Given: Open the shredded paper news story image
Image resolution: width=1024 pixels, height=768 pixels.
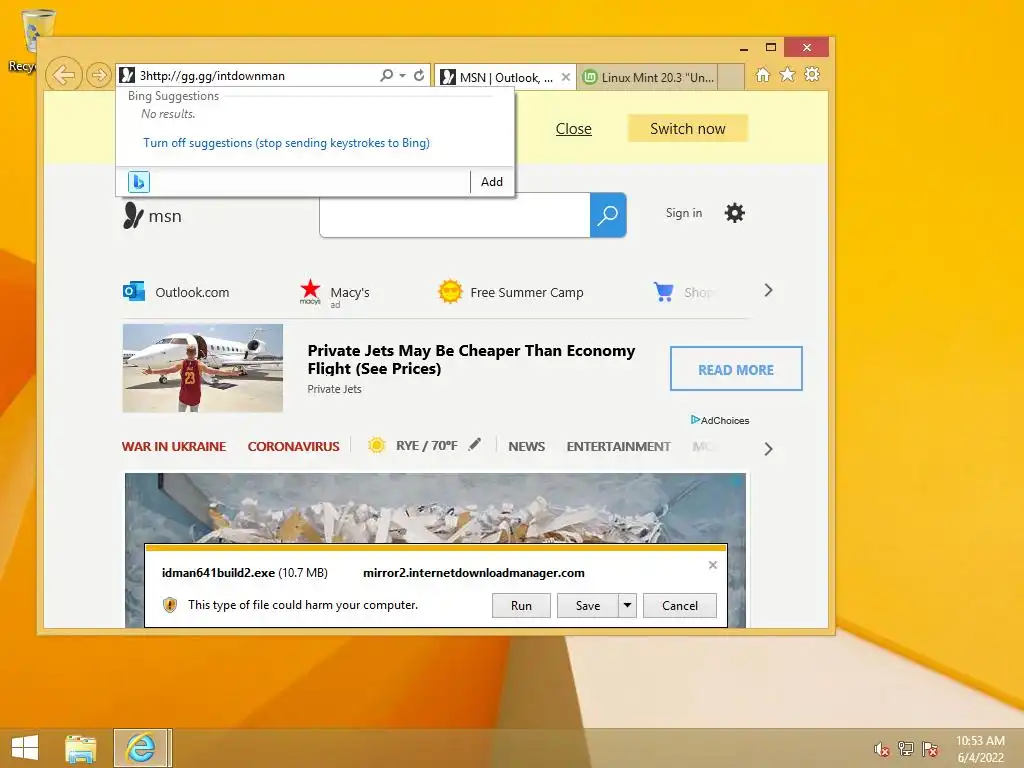Looking at the screenshot, I should click(435, 508).
